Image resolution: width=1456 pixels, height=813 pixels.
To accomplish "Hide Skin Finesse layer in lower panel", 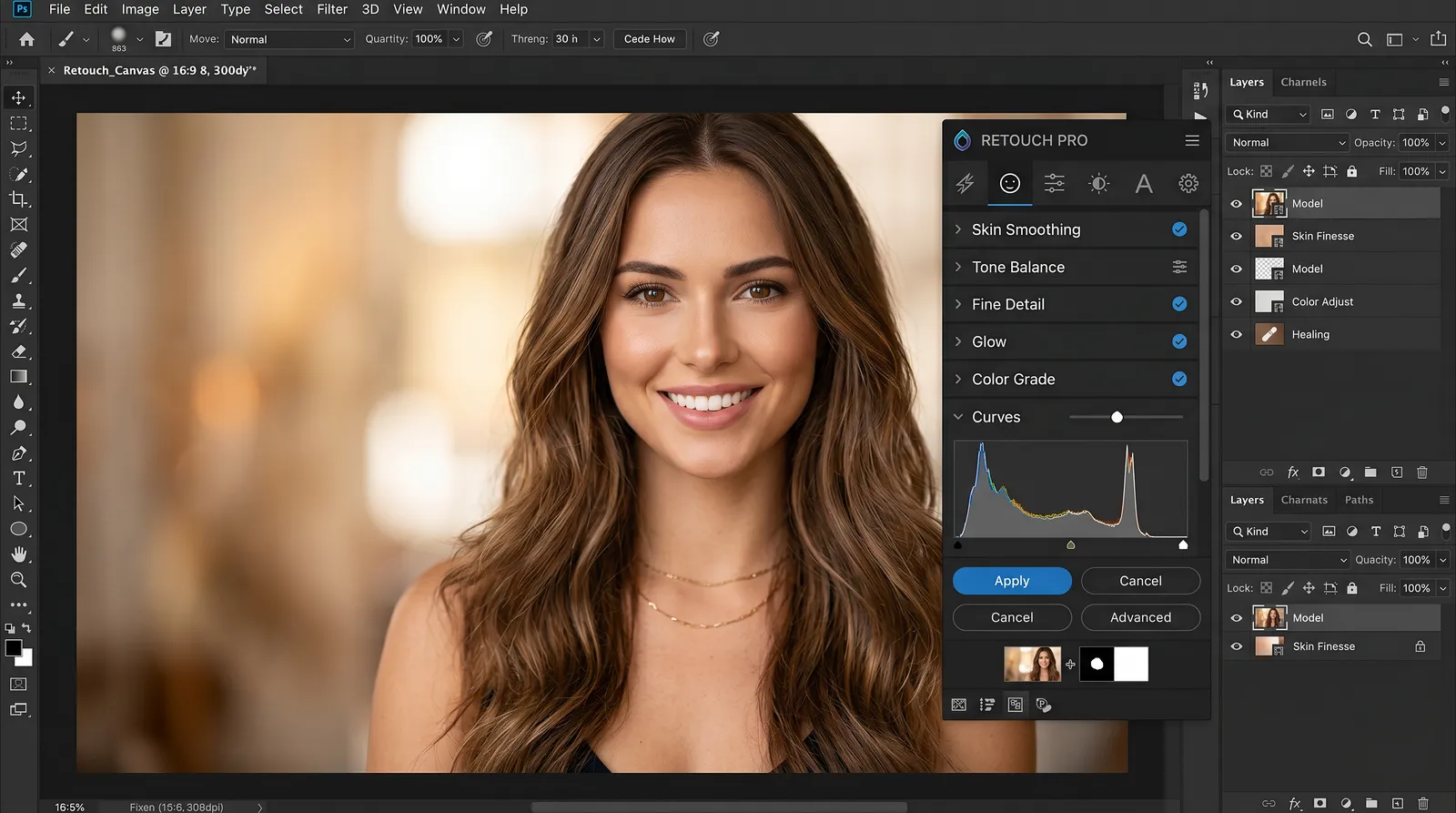I will coord(1236,646).
